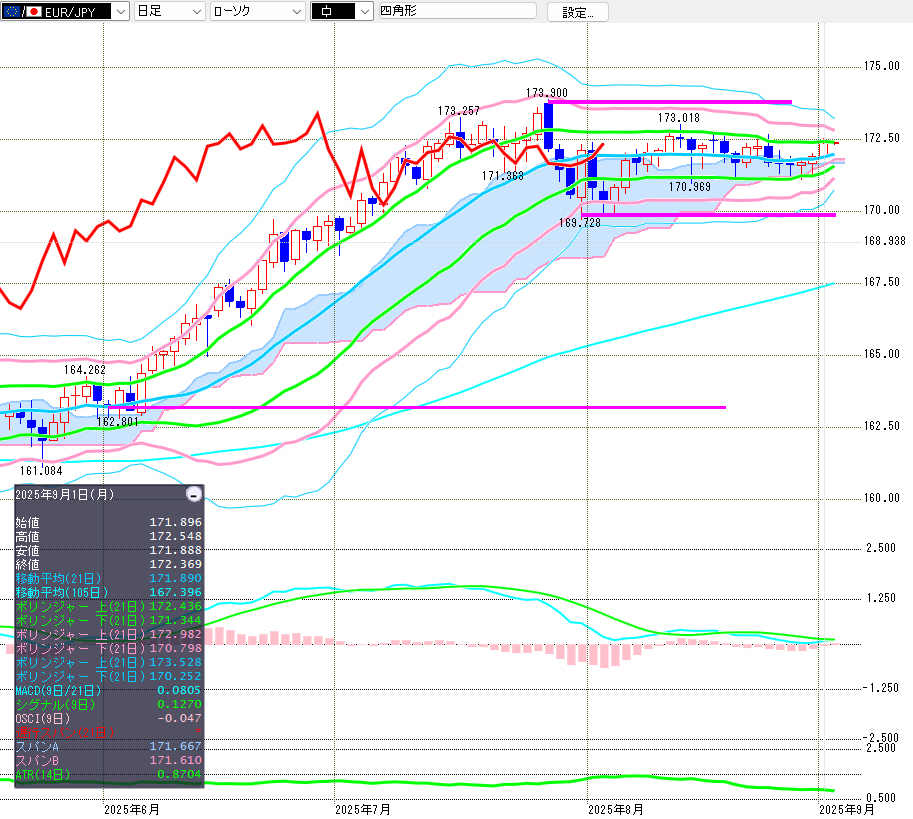Click the OSCI(9日) label
913x819 pixels.
(43, 718)
